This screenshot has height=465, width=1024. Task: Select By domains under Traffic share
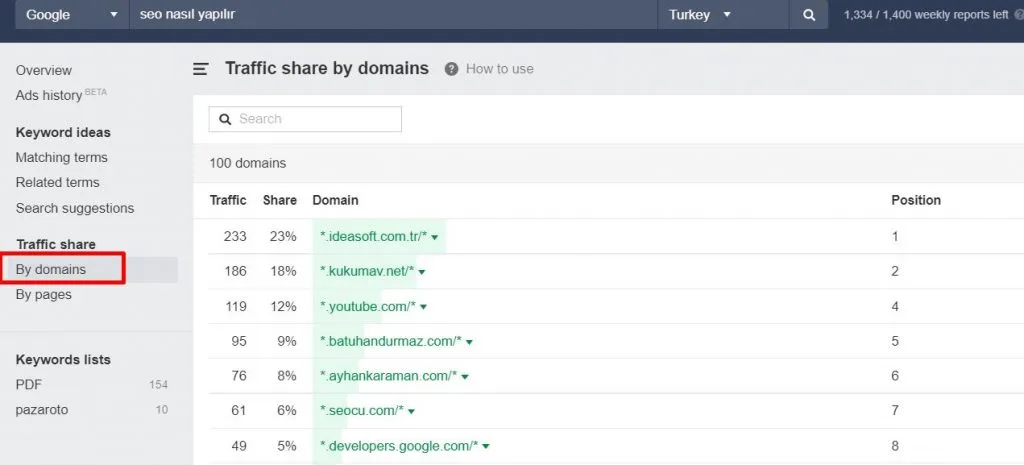click(51, 269)
